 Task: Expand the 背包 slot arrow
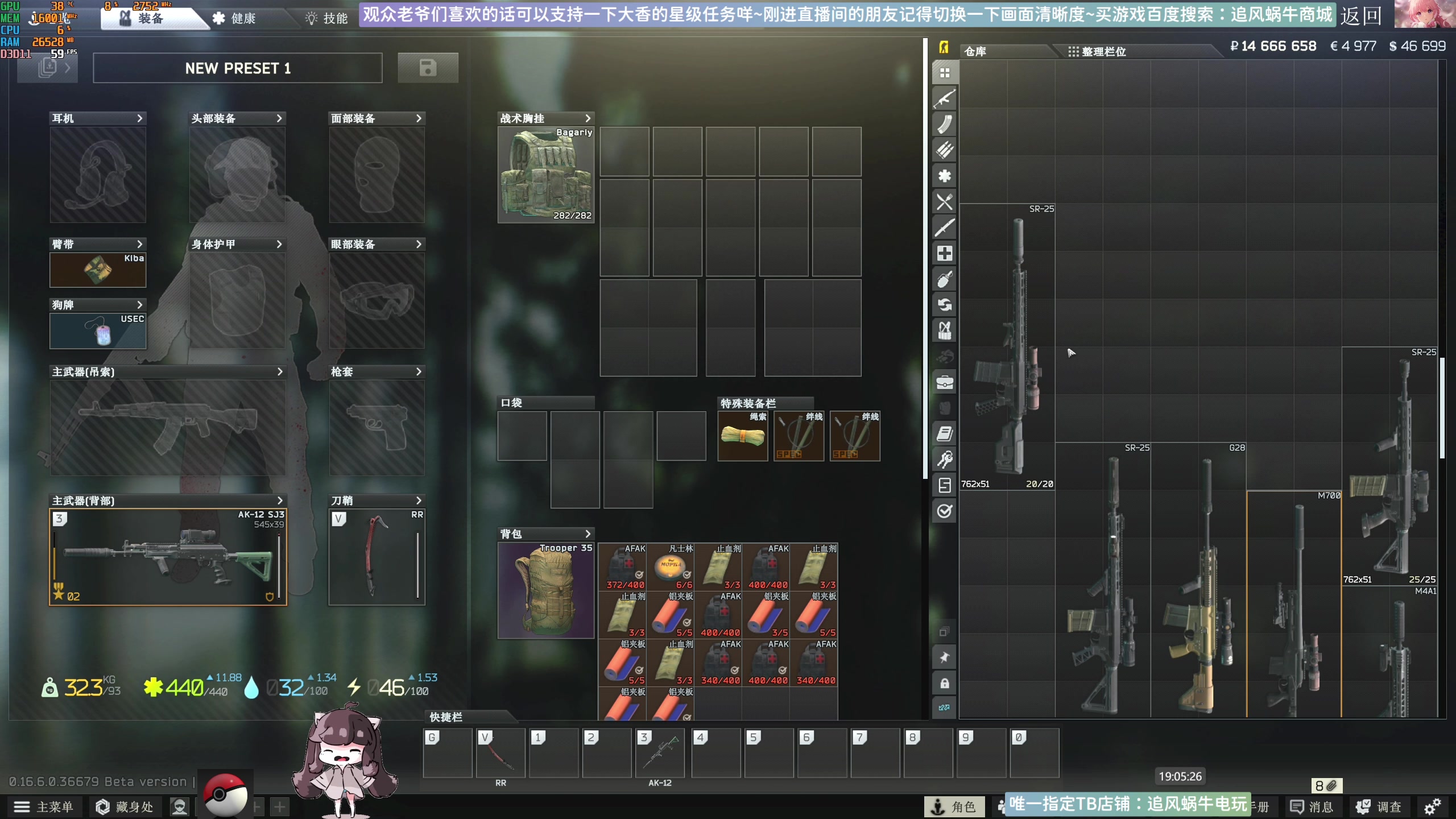tap(588, 533)
